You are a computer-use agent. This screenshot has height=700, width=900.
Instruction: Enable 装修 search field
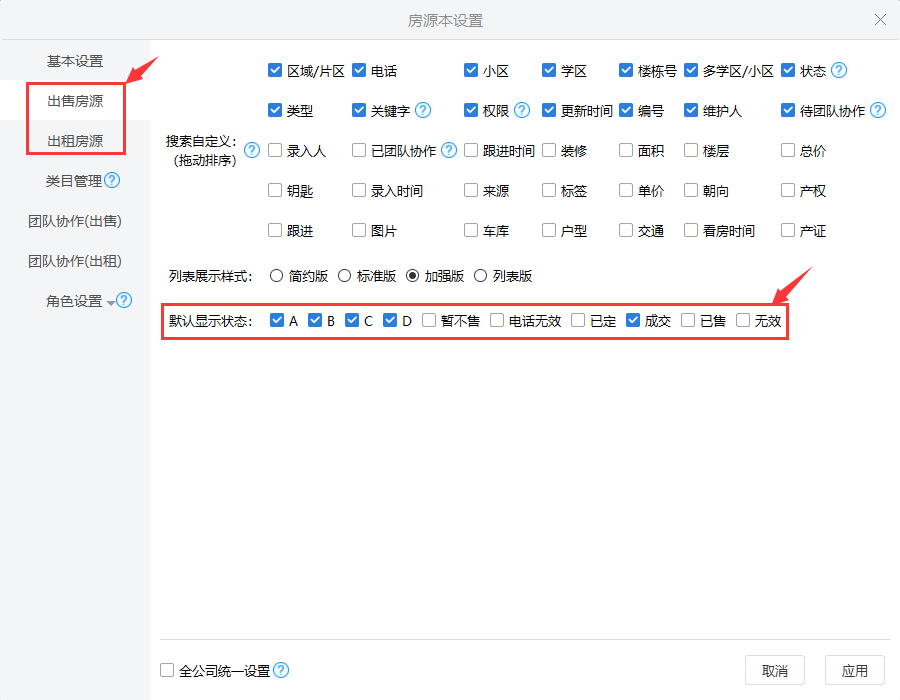pos(549,150)
